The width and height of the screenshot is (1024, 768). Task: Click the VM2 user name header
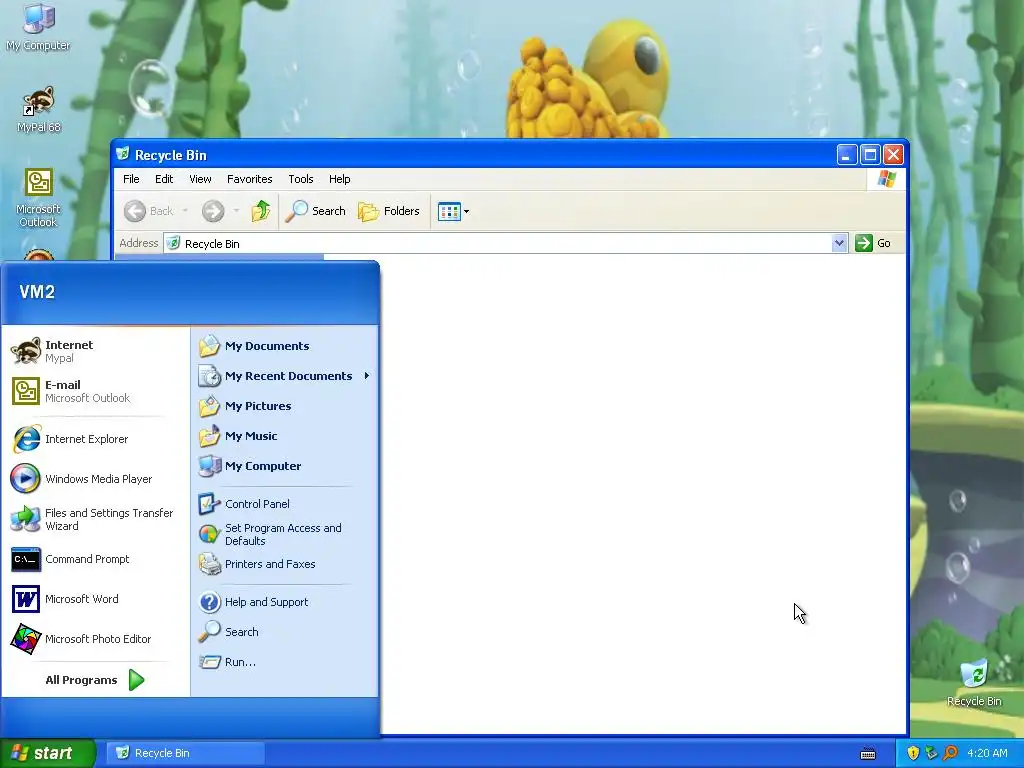pyautogui.click(x=37, y=292)
